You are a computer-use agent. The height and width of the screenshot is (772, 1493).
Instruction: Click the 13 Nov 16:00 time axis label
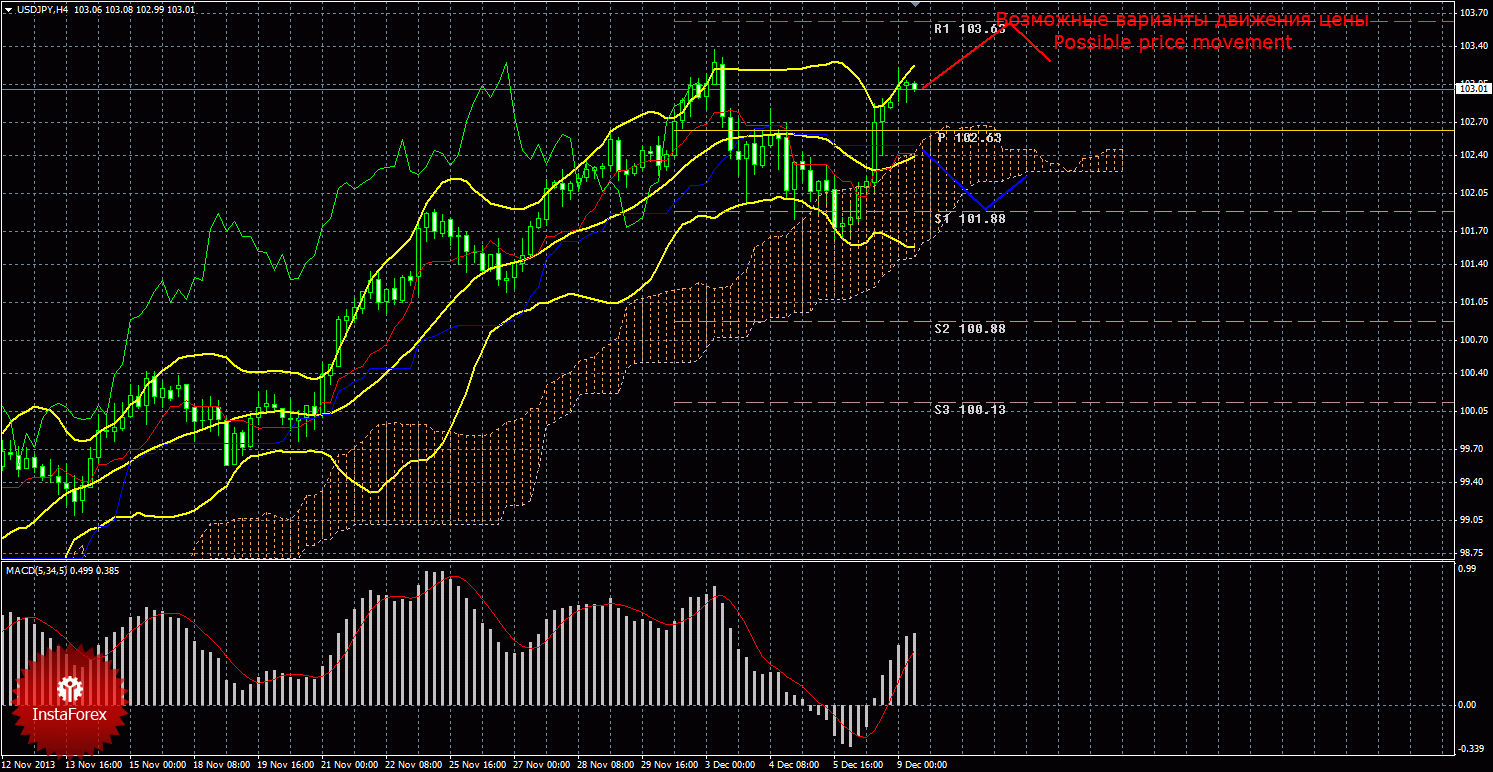tap(92, 764)
